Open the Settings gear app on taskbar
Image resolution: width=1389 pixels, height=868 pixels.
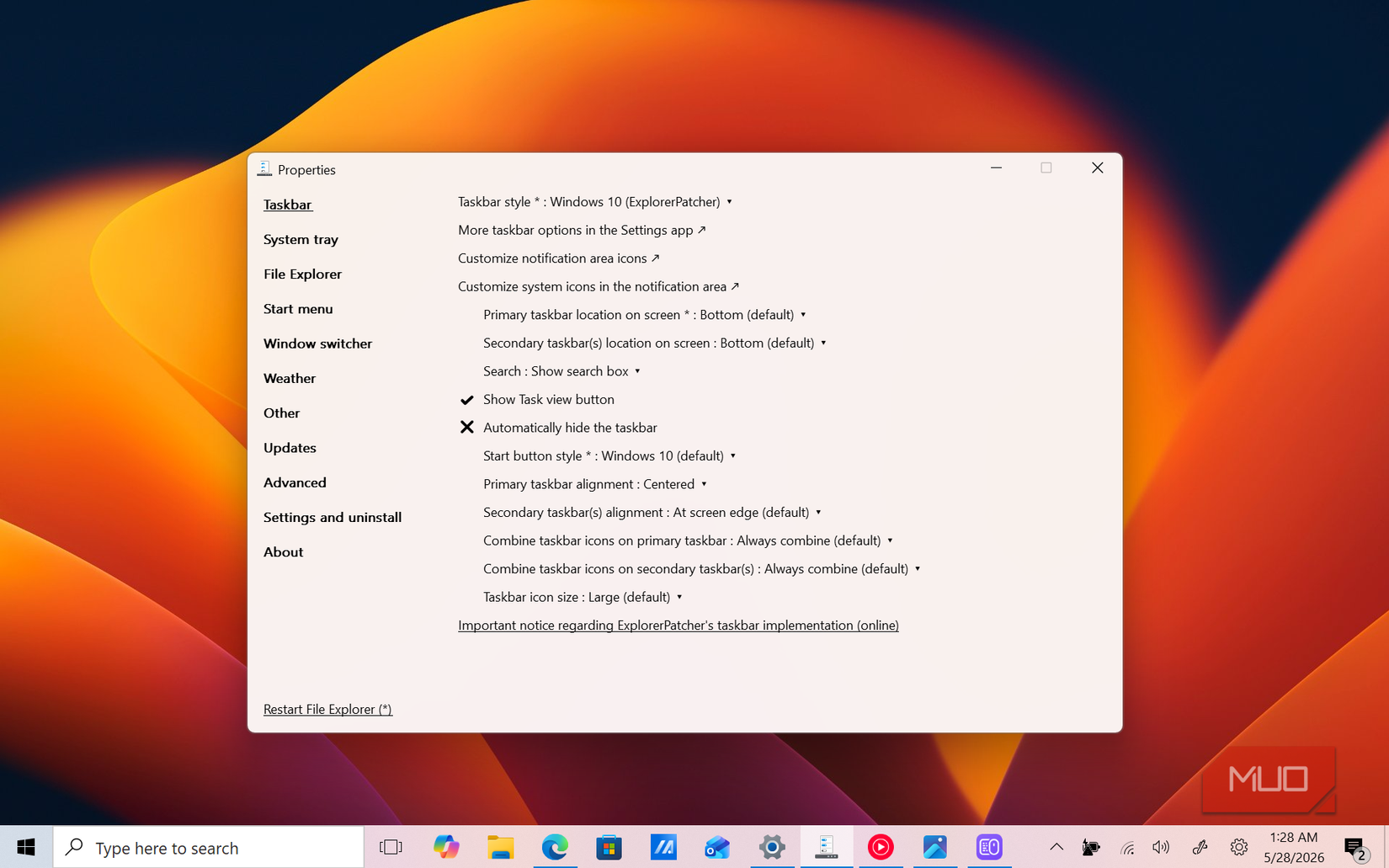(x=772, y=847)
